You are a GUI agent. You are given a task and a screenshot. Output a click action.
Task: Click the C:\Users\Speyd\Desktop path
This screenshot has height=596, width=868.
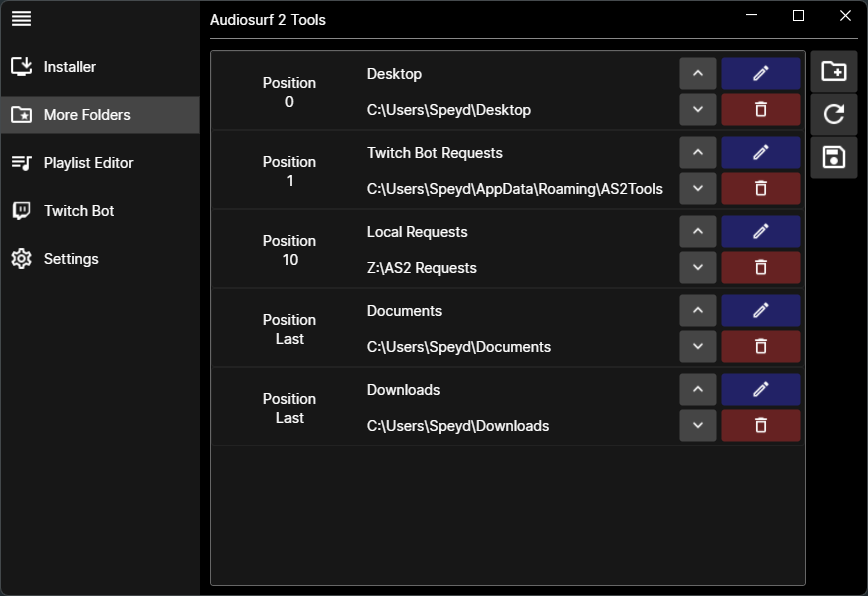448,110
